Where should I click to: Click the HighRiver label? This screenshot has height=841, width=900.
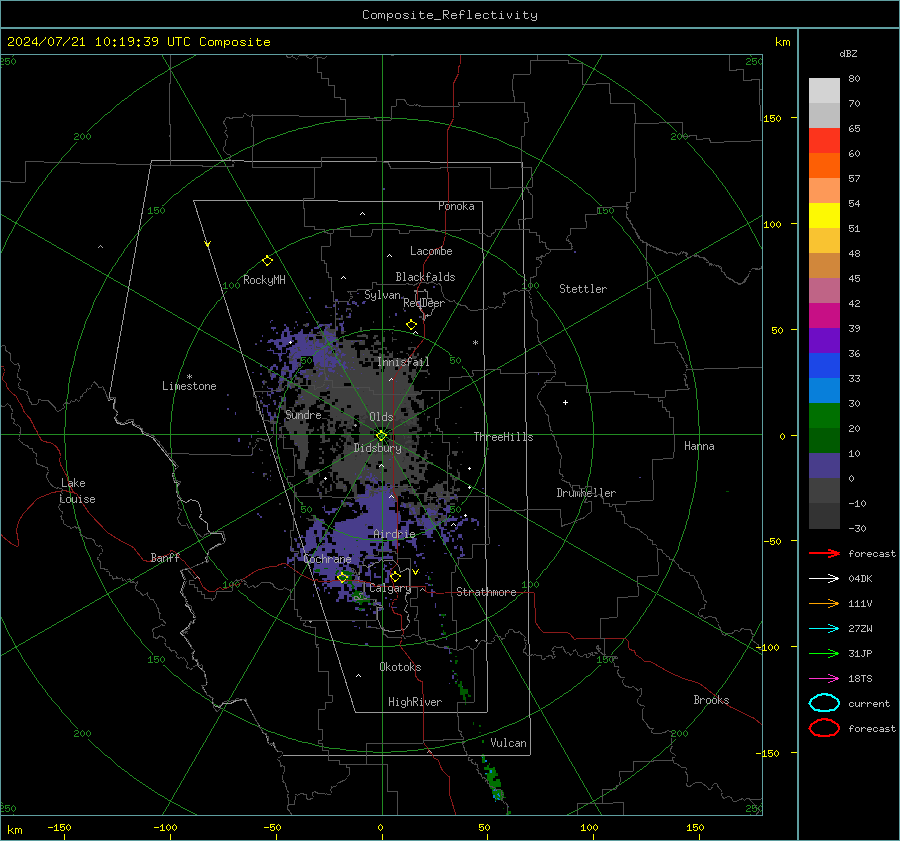pyautogui.click(x=415, y=702)
